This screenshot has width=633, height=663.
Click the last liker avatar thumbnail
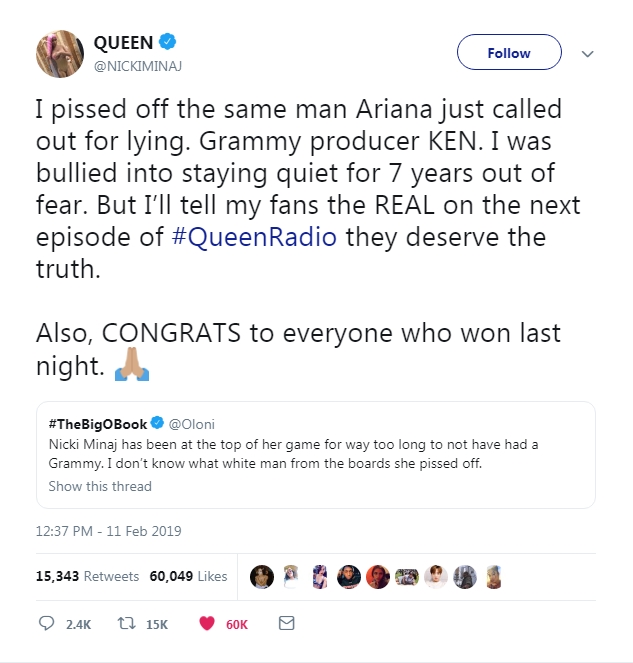(492, 576)
